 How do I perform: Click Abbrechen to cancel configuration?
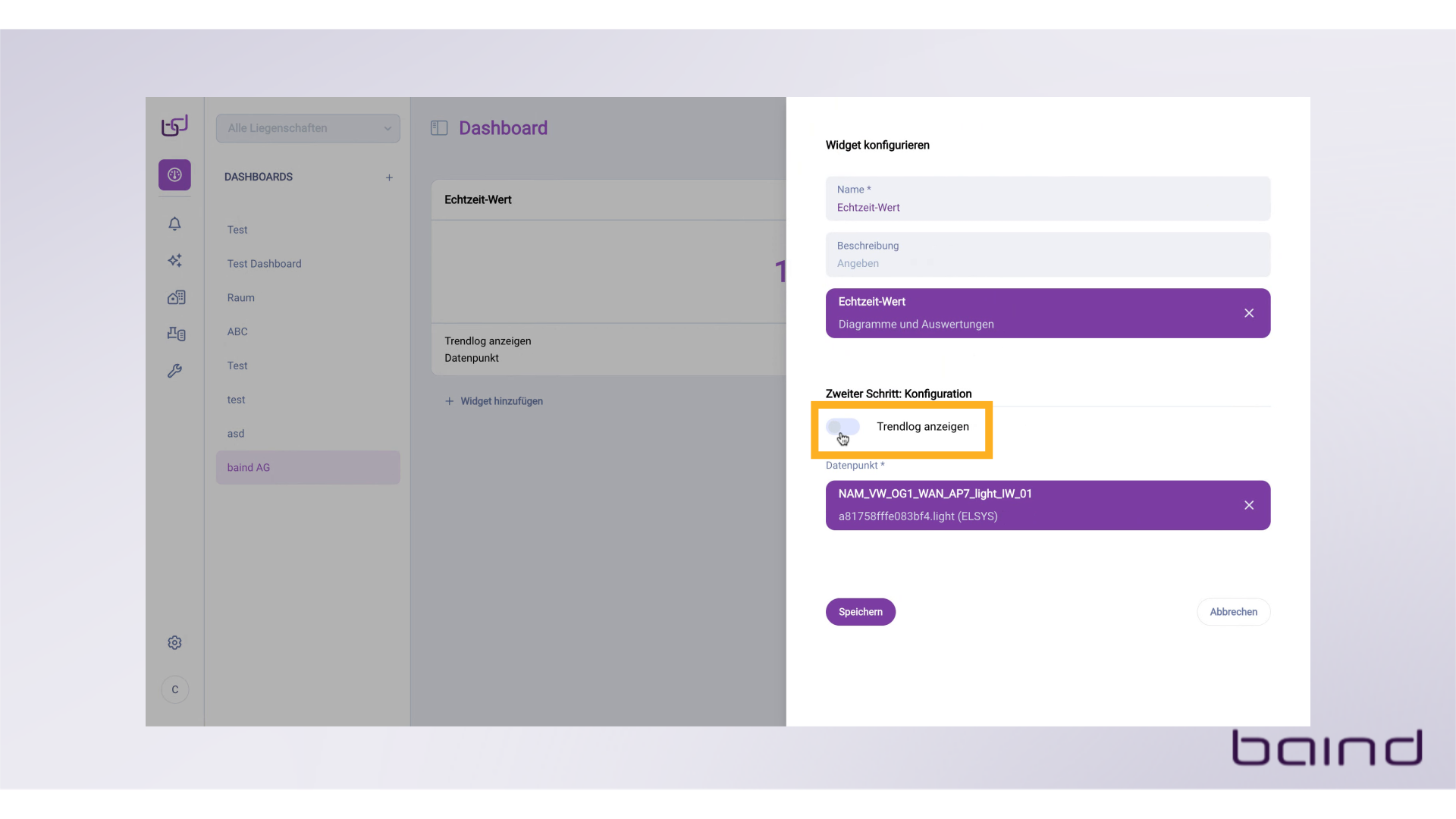[1233, 612]
